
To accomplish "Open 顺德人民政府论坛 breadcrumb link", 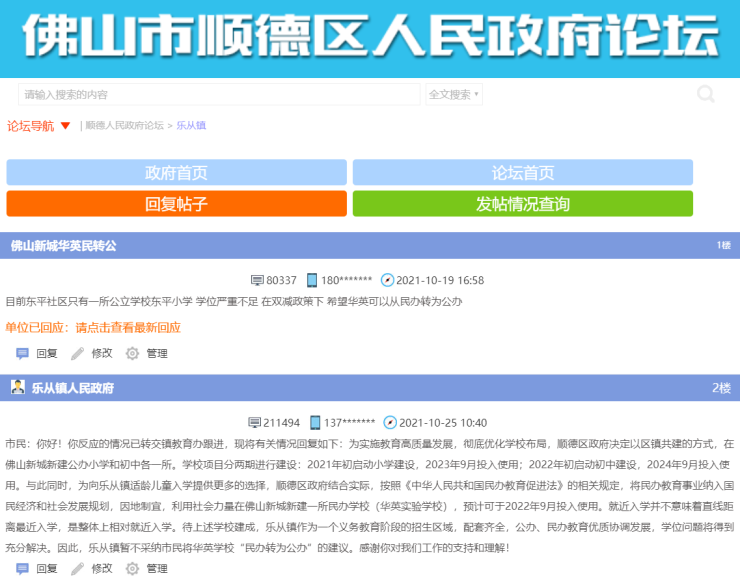I will pos(124,126).
